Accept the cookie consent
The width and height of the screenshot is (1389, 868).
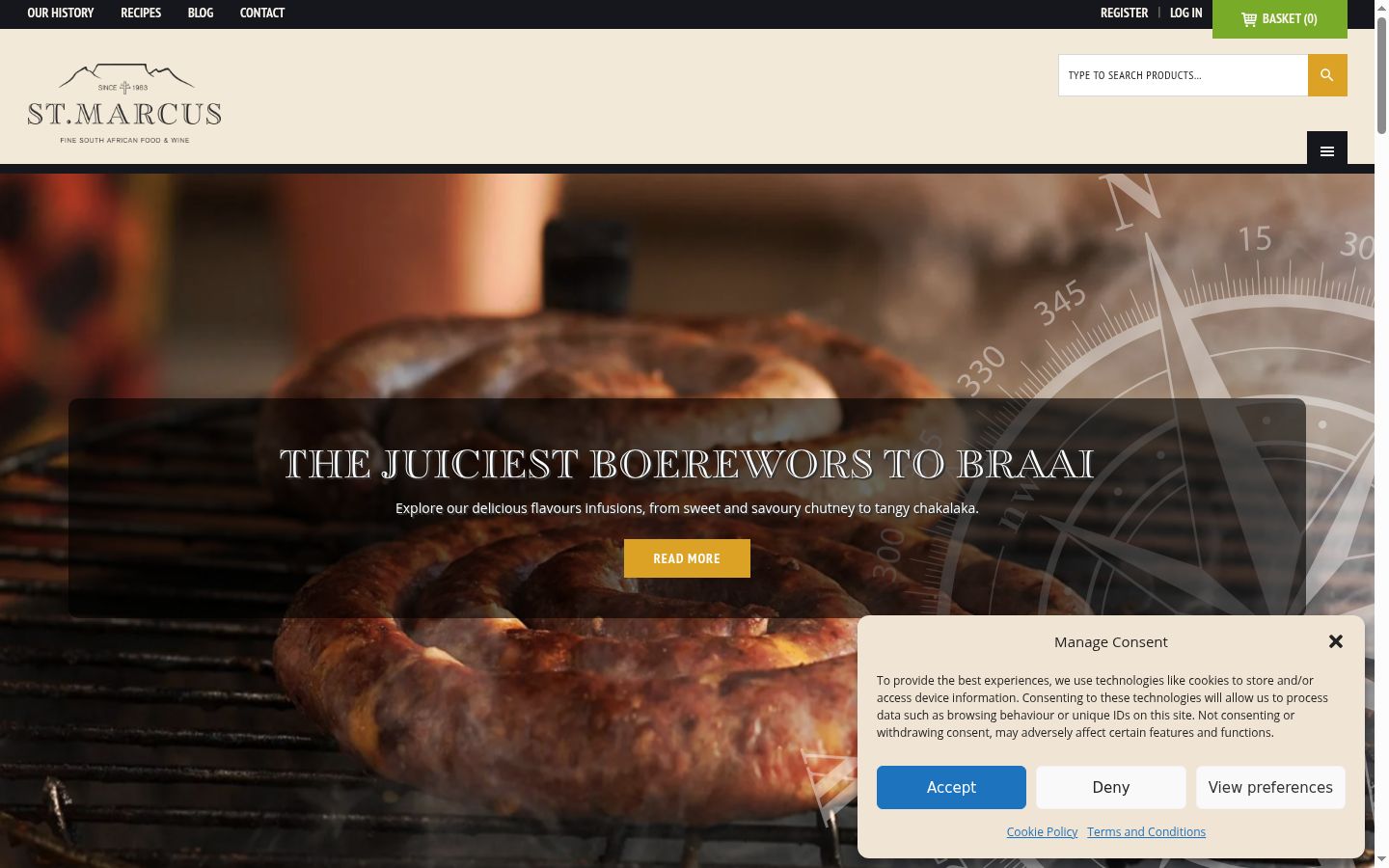tap(951, 787)
